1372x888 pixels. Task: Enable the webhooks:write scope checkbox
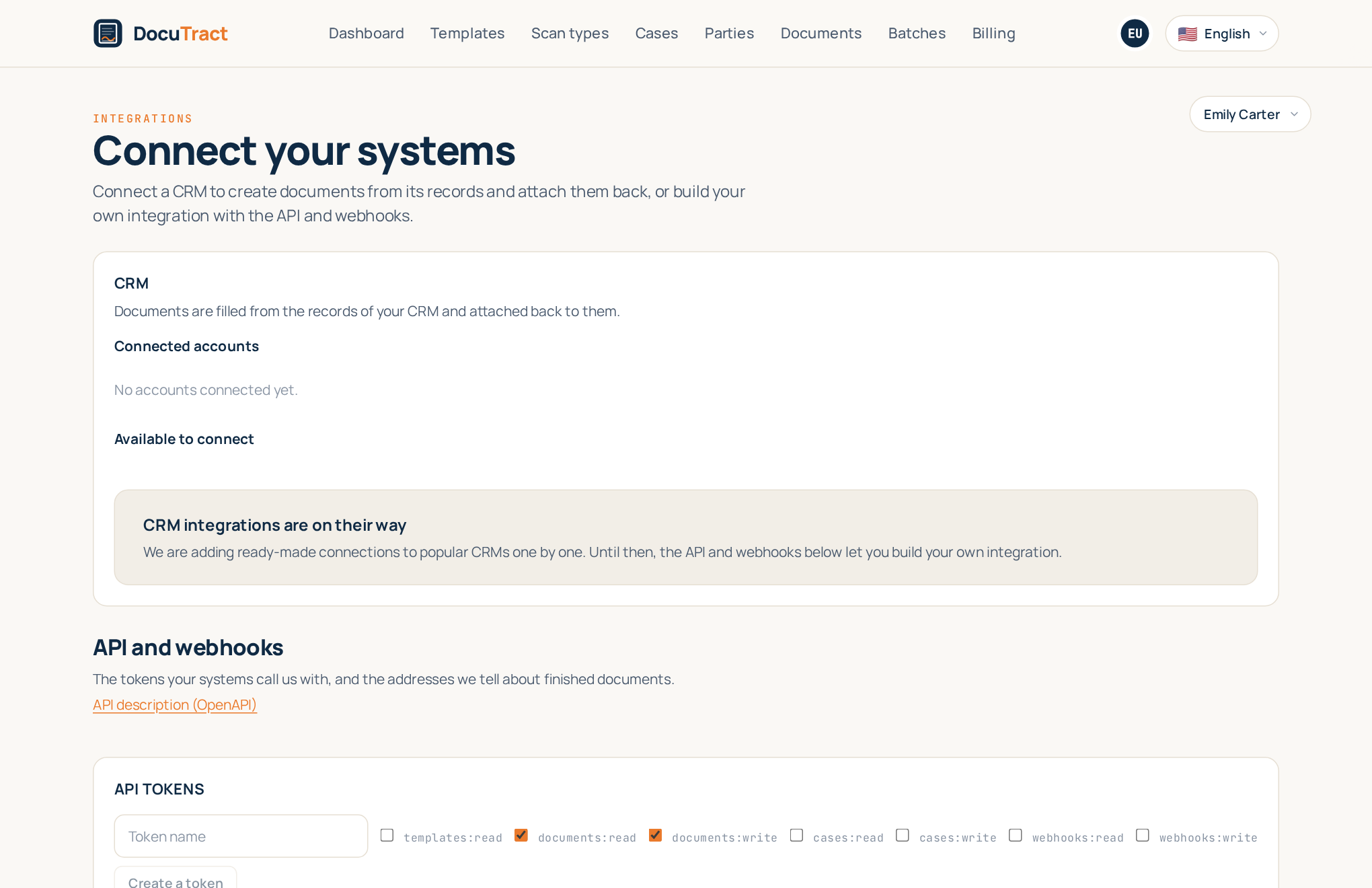click(1143, 835)
